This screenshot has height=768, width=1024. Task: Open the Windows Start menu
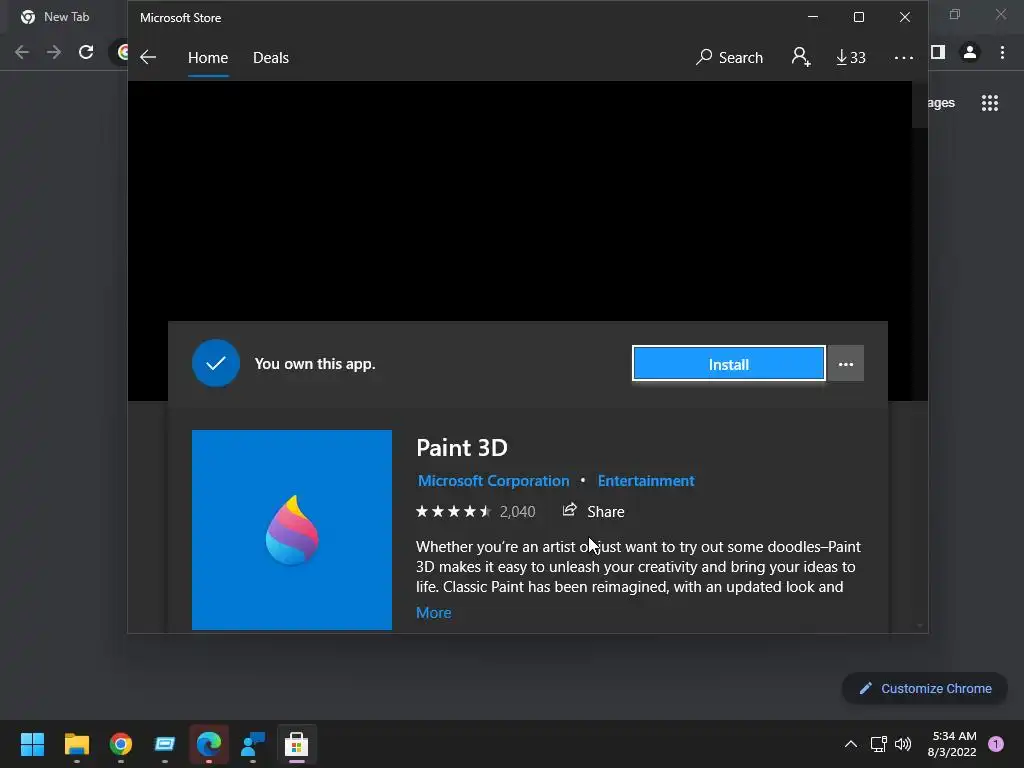point(33,744)
